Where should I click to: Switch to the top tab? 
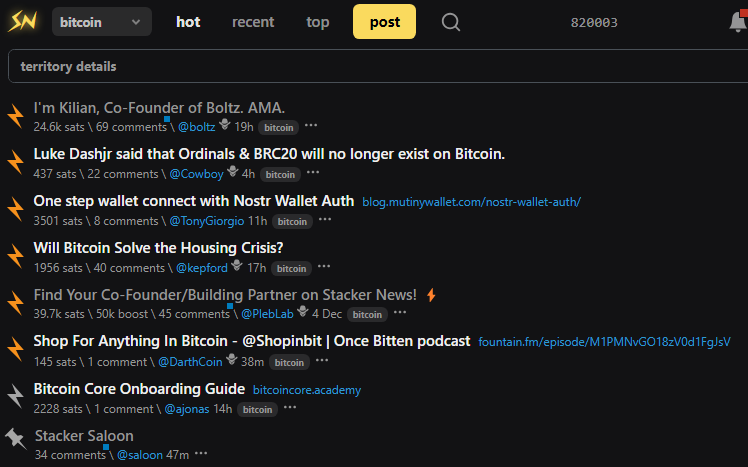(x=318, y=22)
